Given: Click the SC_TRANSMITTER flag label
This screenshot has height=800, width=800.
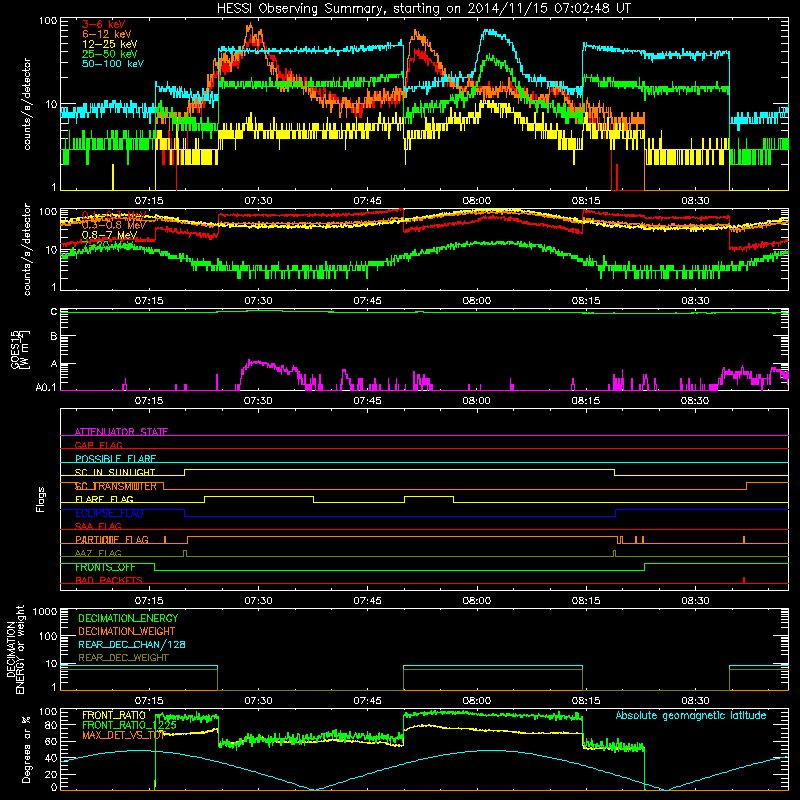Looking at the screenshot, I should 116,486.
